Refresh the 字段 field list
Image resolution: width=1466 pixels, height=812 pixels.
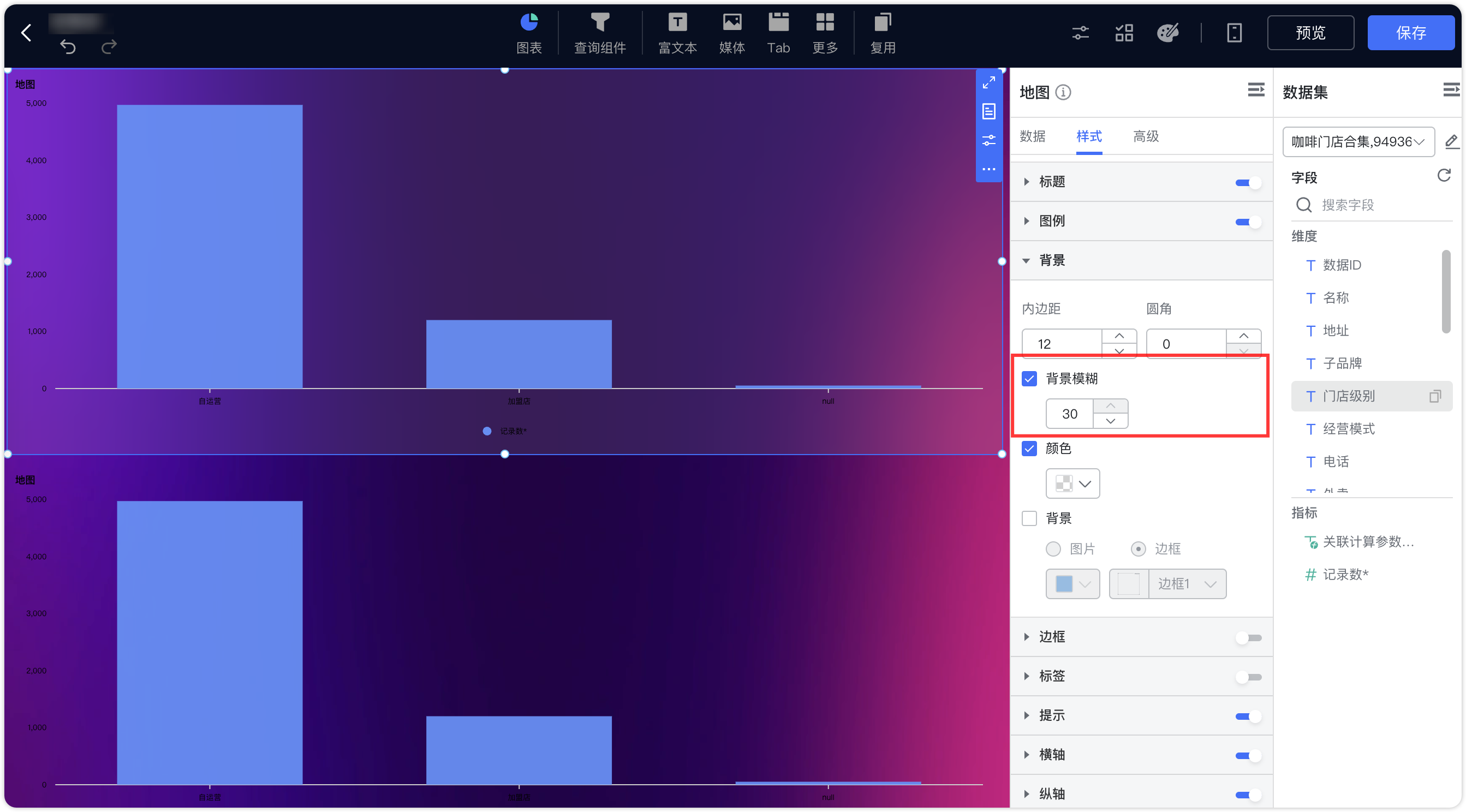tap(1443, 175)
